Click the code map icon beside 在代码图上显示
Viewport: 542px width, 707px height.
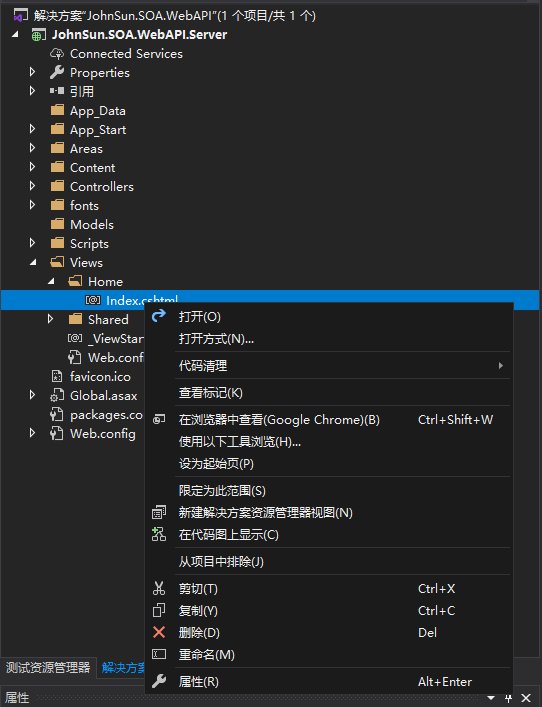point(159,534)
